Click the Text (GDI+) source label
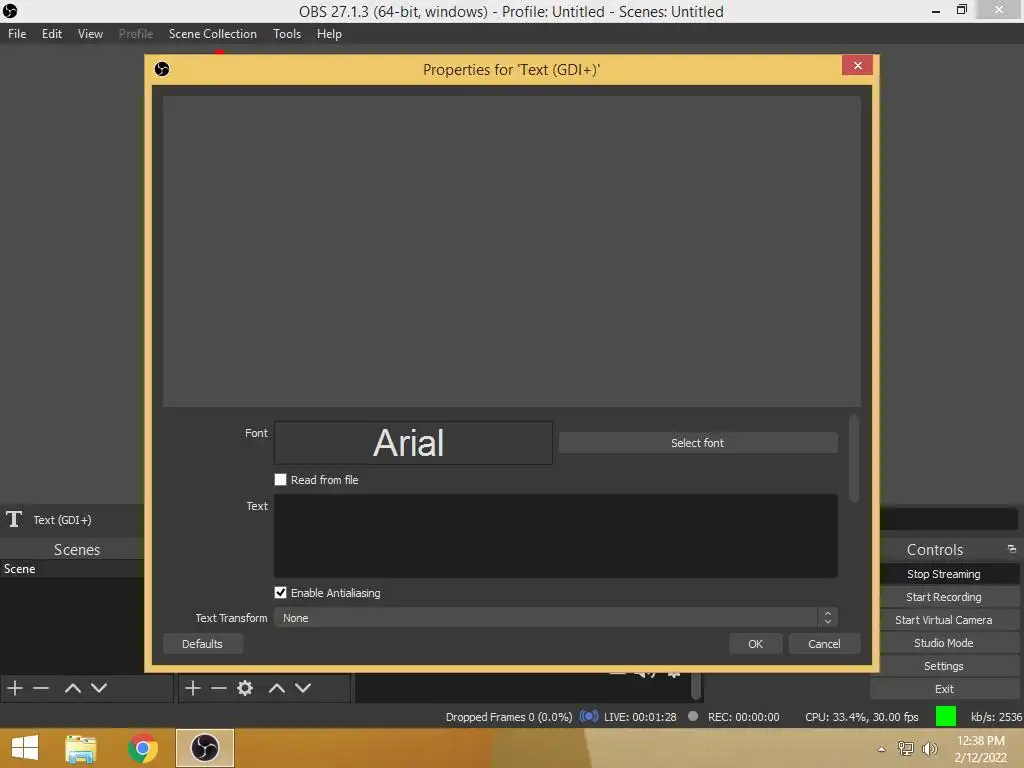Viewport: 1024px width, 768px height. [x=63, y=520]
